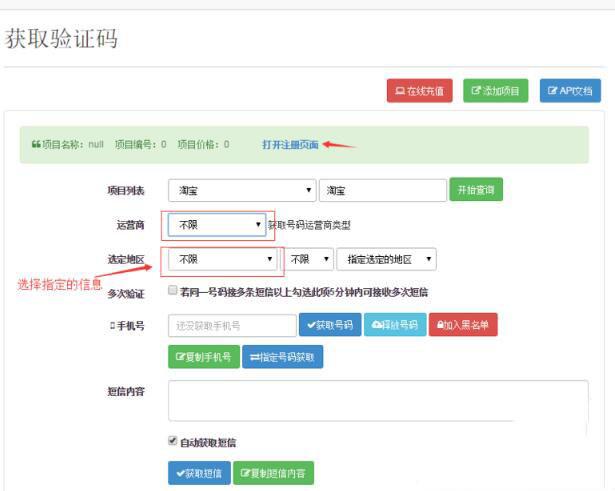Uncheck the 自动获取短信 checkbox
615x491 pixels.
[x=173, y=441]
